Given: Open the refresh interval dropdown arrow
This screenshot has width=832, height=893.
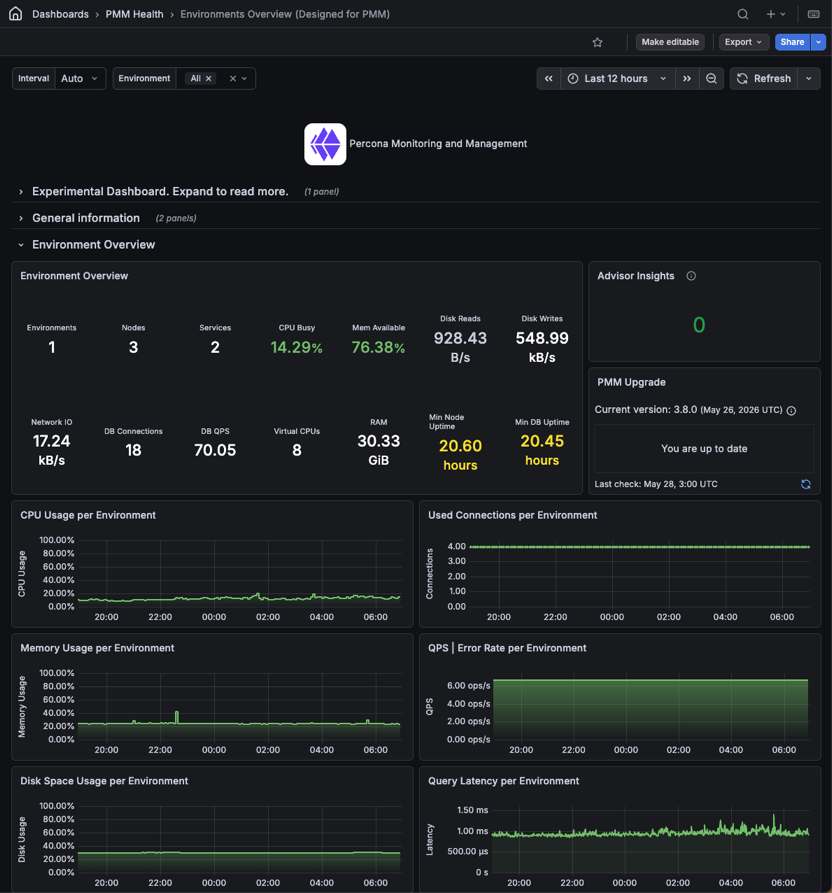Looking at the screenshot, I should [x=809, y=79].
